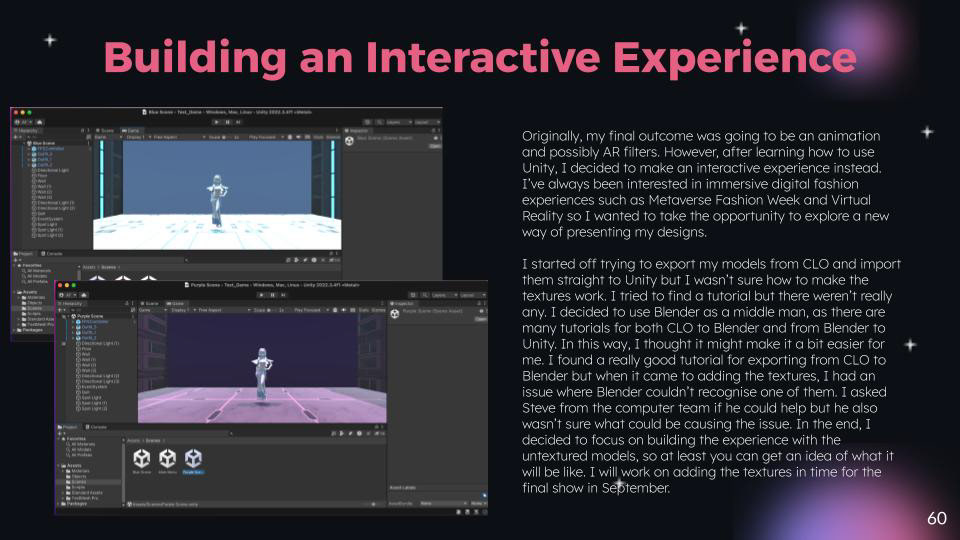Open Console tab in Purple Scene window
Image resolution: width=960 pixels, height=540 pixels.
(97, 427)
